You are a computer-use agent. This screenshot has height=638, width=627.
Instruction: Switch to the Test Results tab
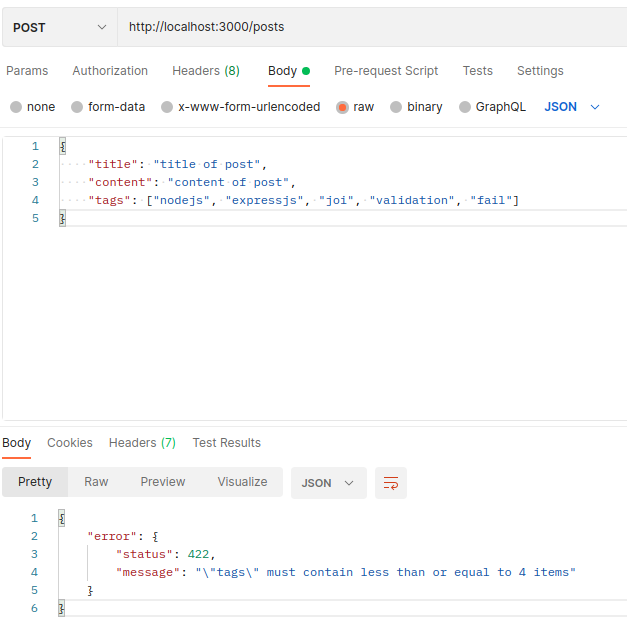pos(226,443)
